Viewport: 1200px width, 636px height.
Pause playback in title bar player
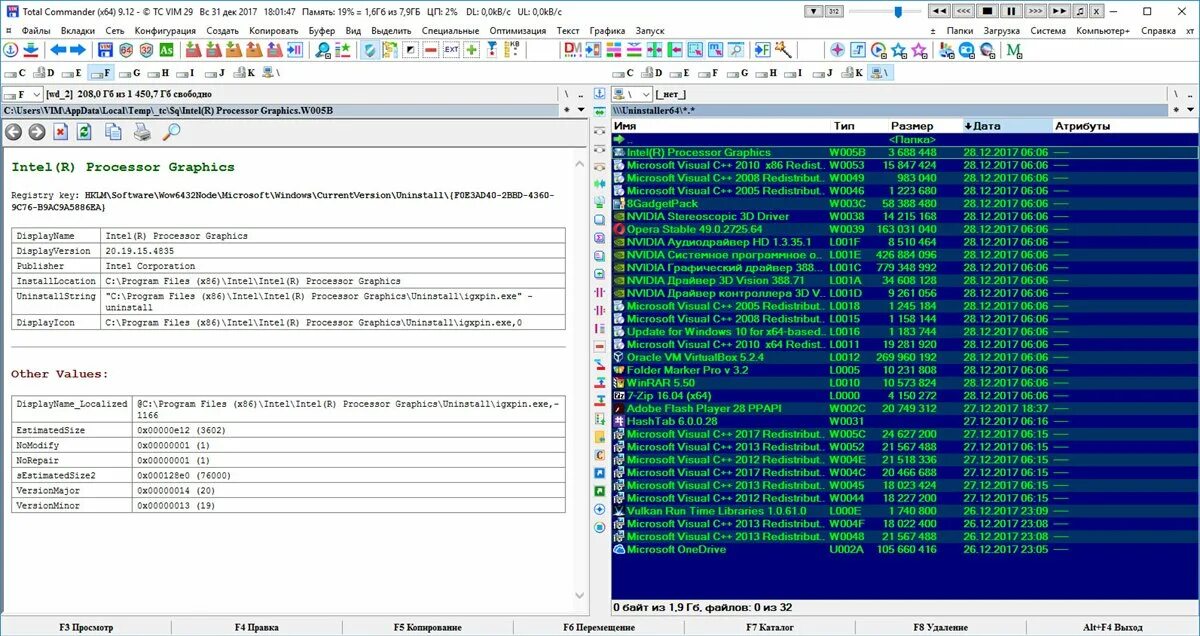tap(1011, 11)
